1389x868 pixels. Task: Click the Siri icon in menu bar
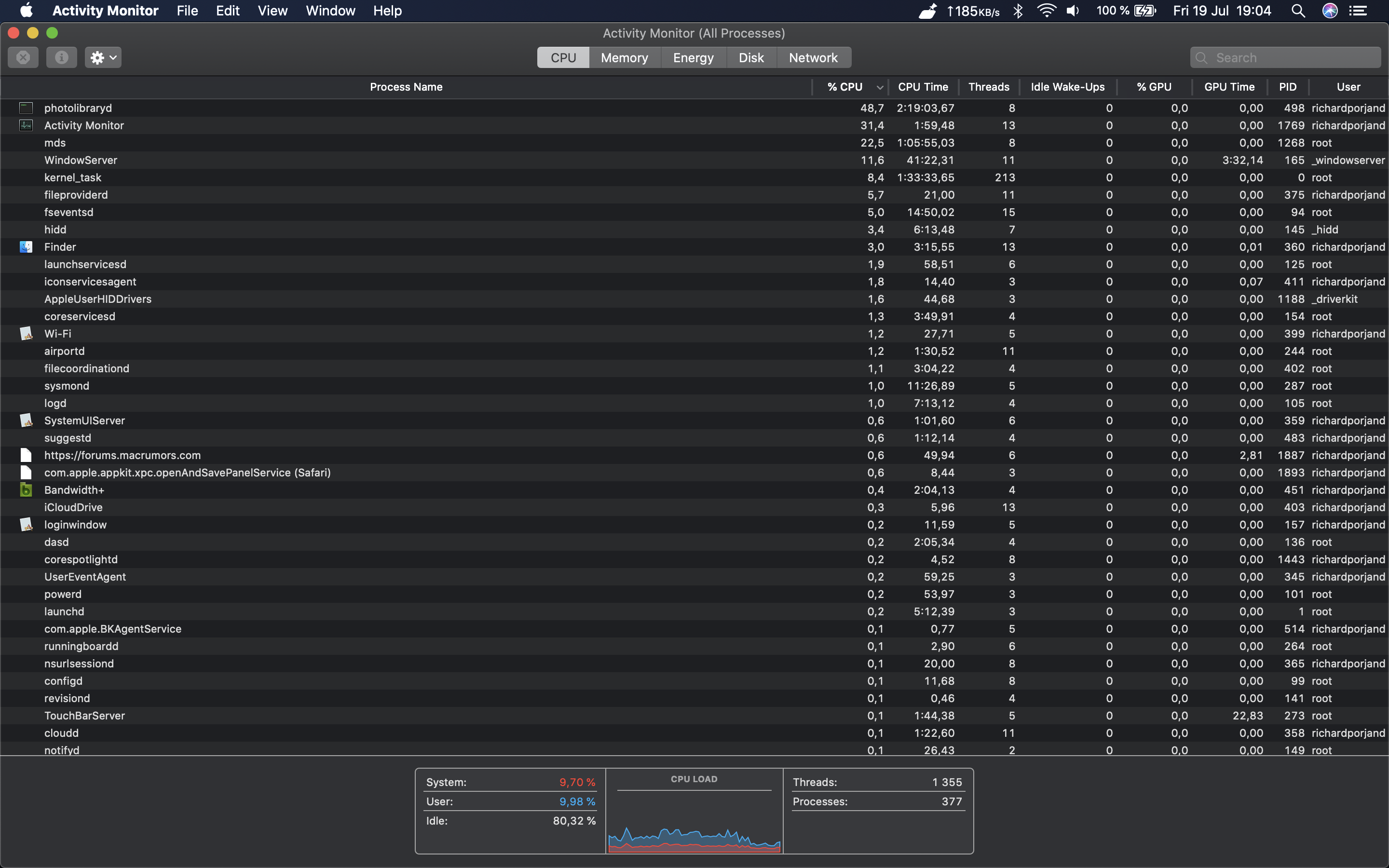click(x=1329, y=11)
